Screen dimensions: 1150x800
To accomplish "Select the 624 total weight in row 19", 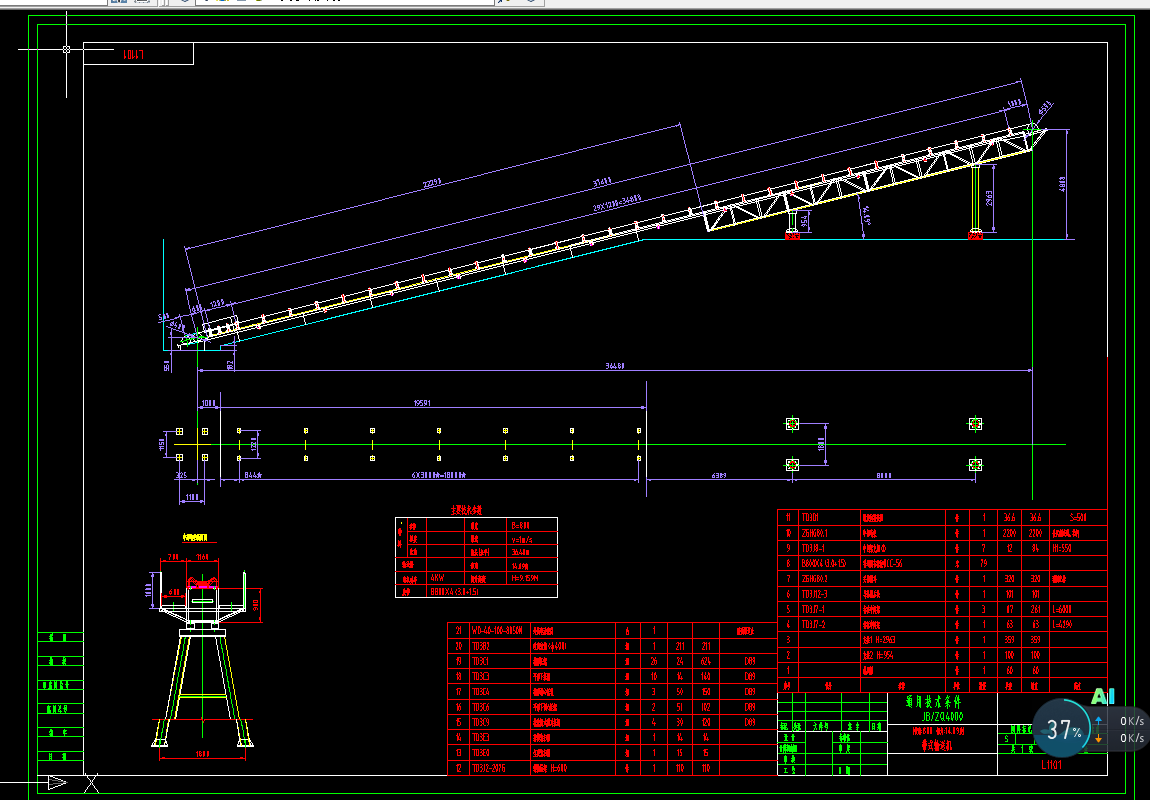I will pyautogui.click(x=705, y=661).
